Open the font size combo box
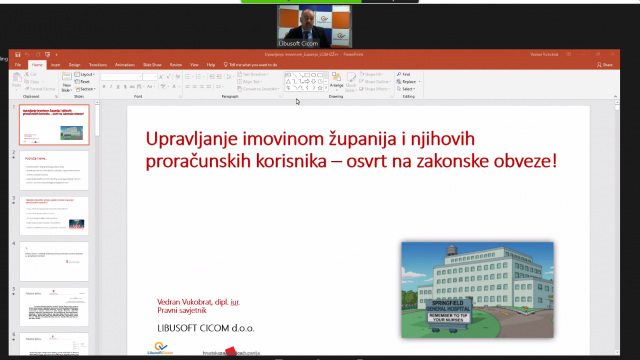Image resolution: width=640 pixels, height=360 pixels. pyautogui.click(x=150, y=77)
